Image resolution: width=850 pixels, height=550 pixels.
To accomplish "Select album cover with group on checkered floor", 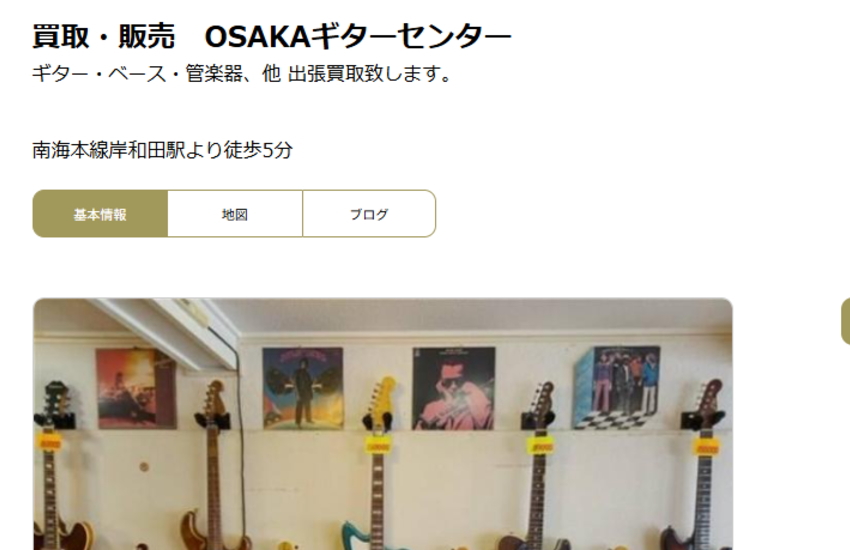I will coord(617,387).
